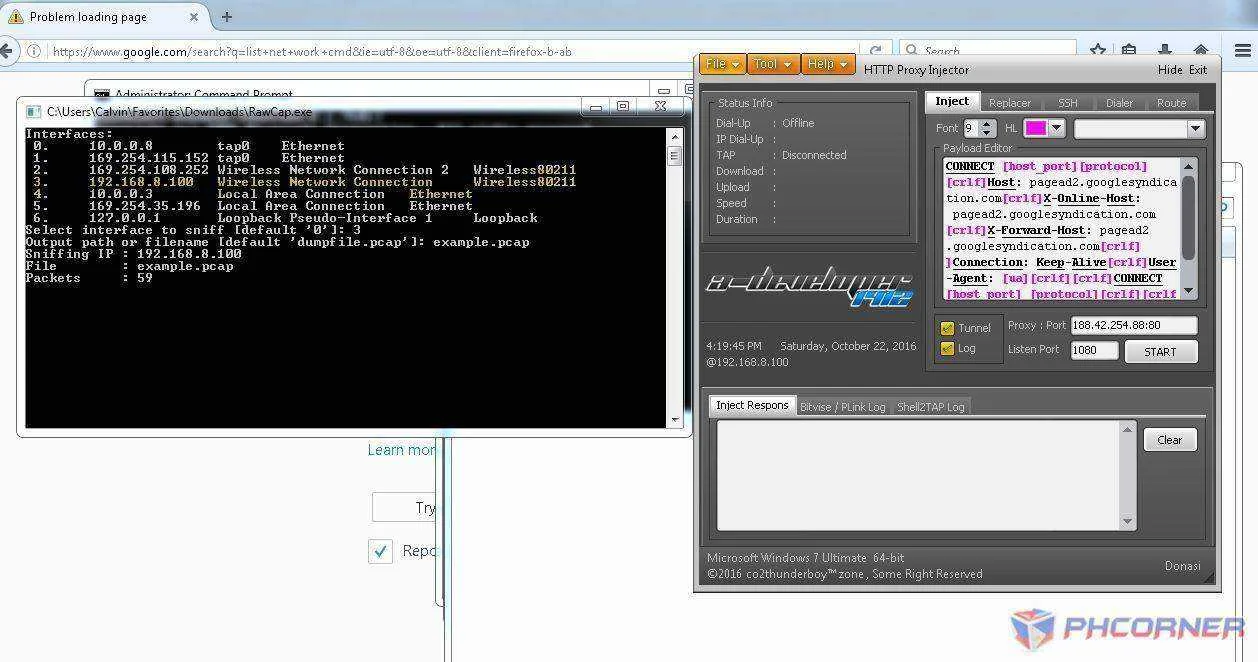Viewport: 1258px width, 662px height.
Task: Switch to the Route tab
Action: (1171, 103)
